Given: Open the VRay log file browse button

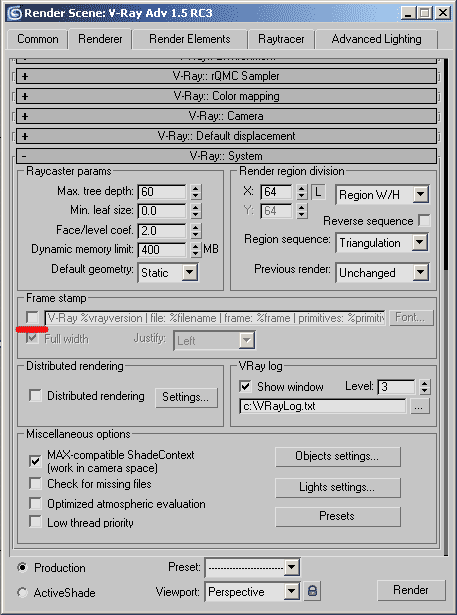Looking at the screenshot, I should pyautogui.click(x=419, y=406).
